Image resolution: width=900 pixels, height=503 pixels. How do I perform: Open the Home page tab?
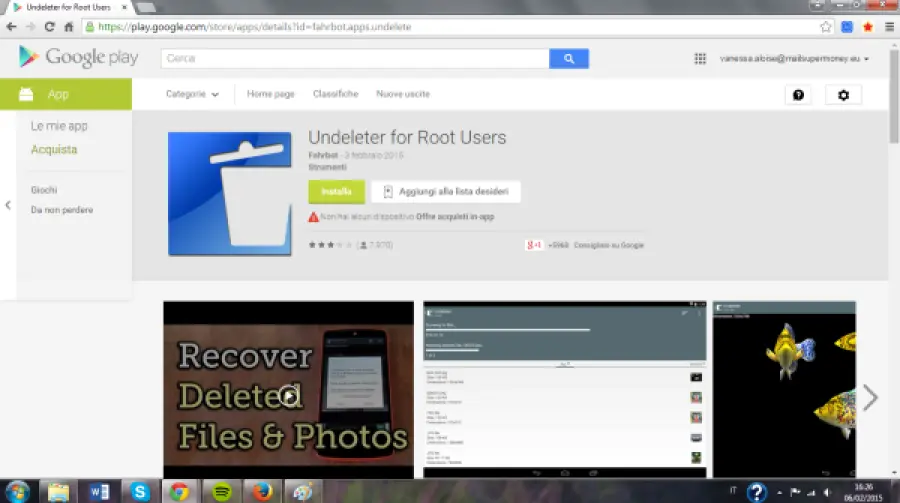270,94
